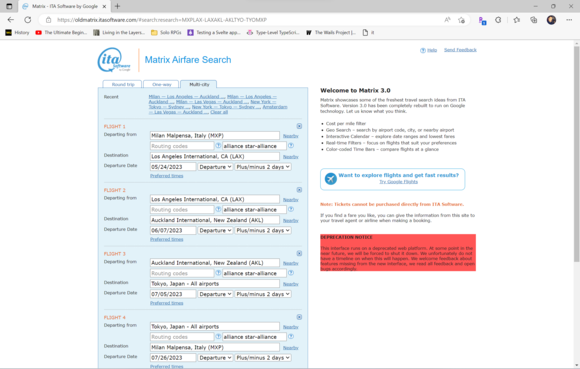This screenshot has height=369, width=580.
Task: Open Preferred times link under Flight 2
Action: click(166, 239)
